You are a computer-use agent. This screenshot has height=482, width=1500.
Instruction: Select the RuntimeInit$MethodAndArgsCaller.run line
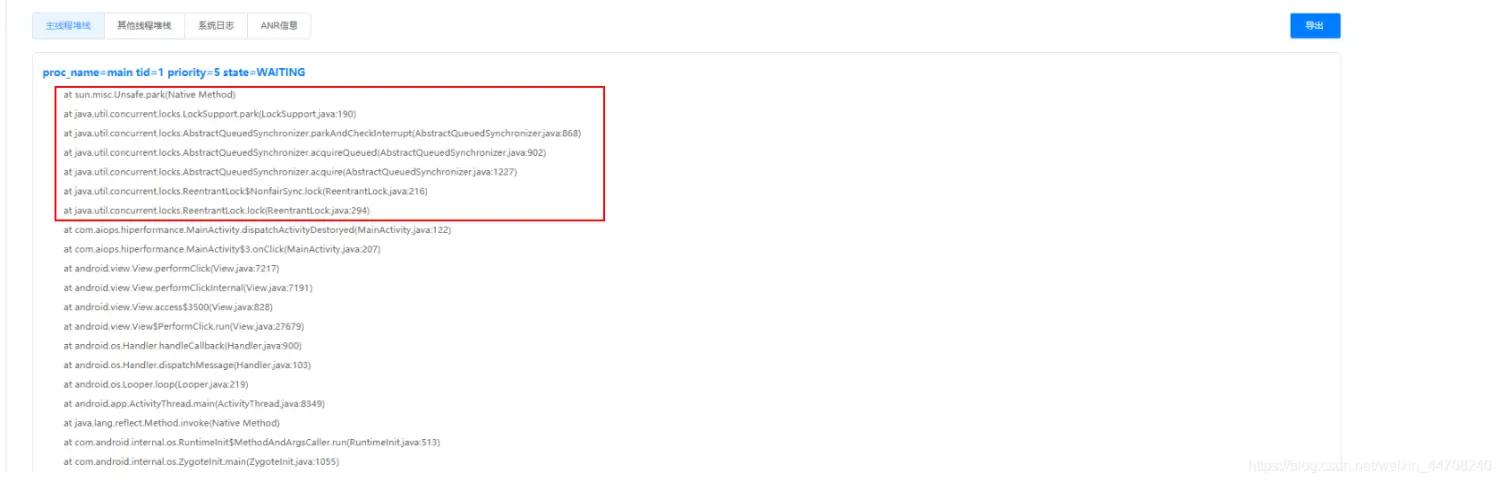[x=251, y=442]
